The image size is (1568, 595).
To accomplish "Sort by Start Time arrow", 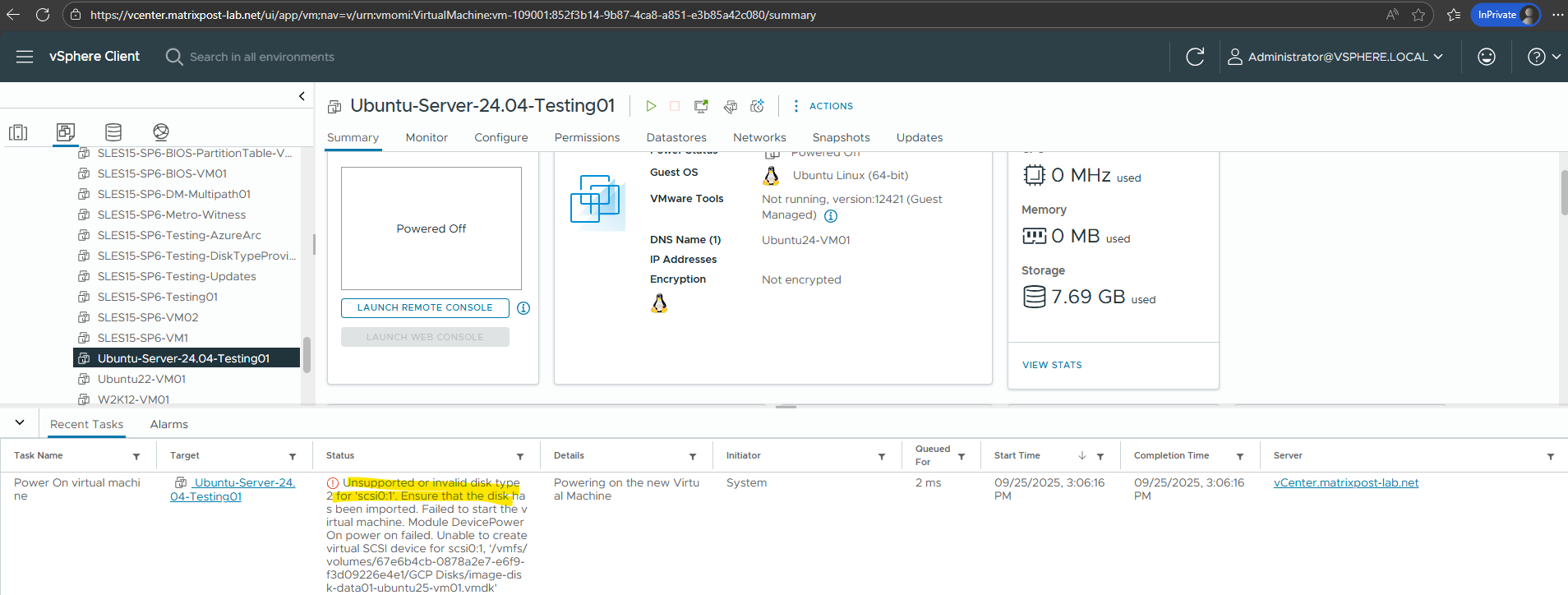I will pyautogui.click(x=1082, y=456).
